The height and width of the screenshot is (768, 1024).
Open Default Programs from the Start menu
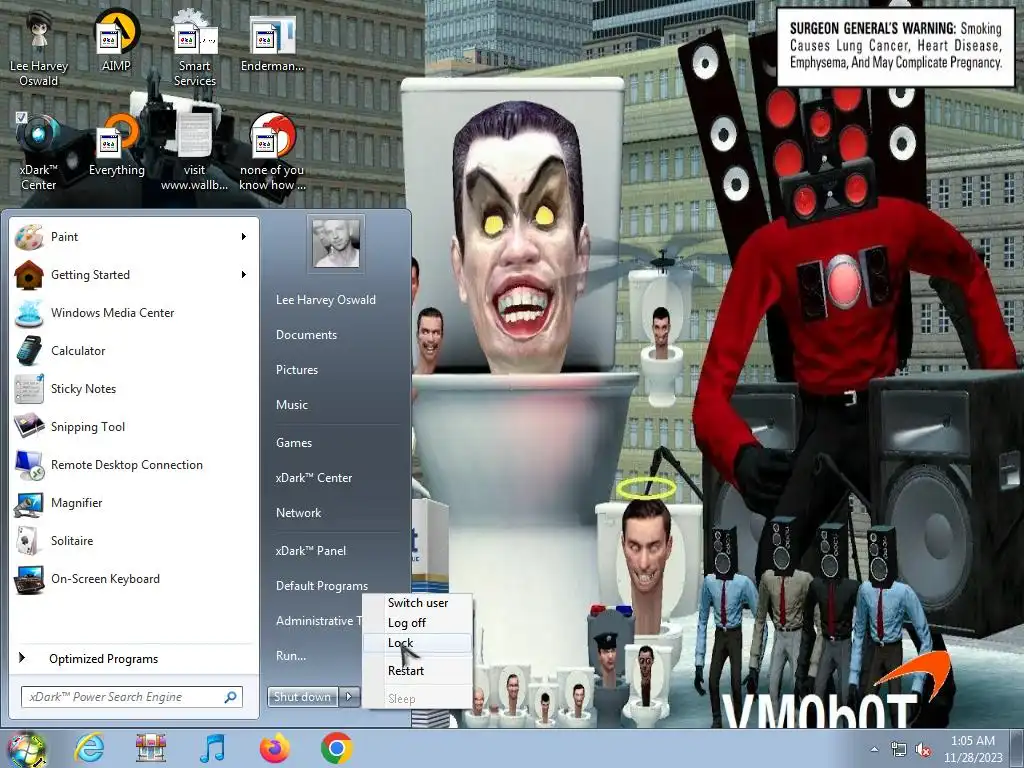pyautogui.click(x=322, y=586)
